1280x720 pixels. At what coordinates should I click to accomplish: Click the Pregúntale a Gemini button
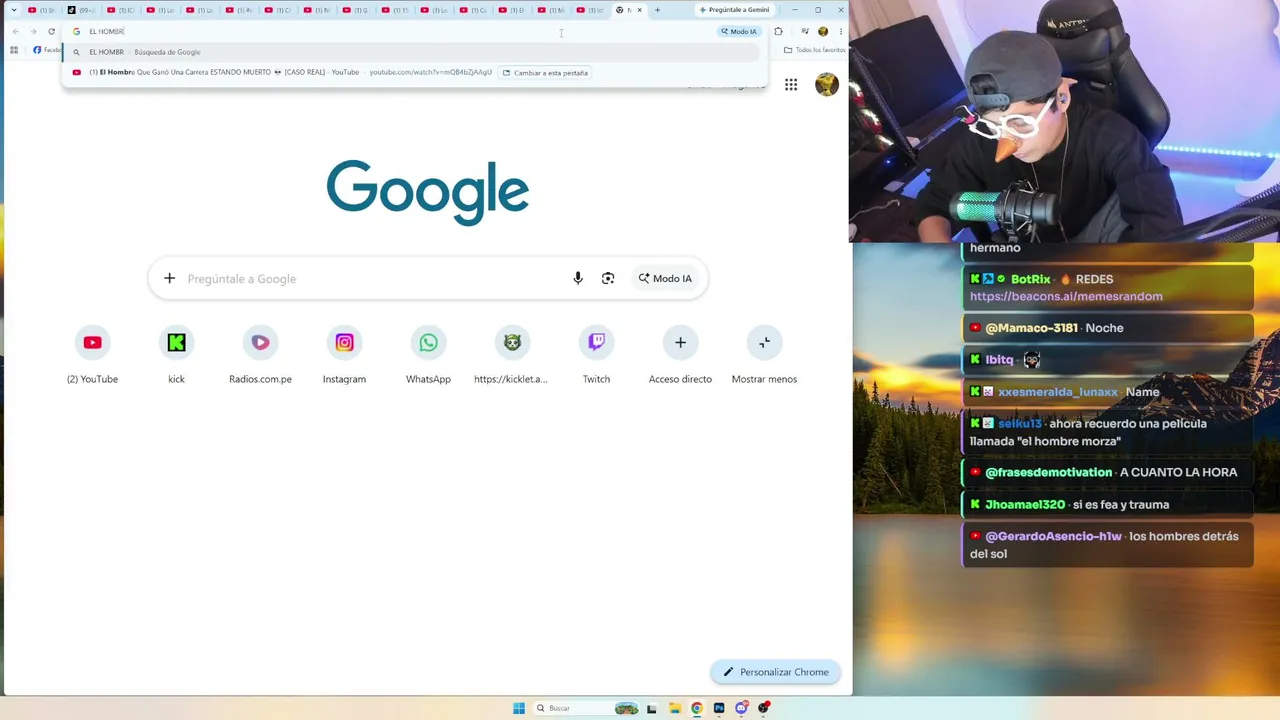point(734,10)
